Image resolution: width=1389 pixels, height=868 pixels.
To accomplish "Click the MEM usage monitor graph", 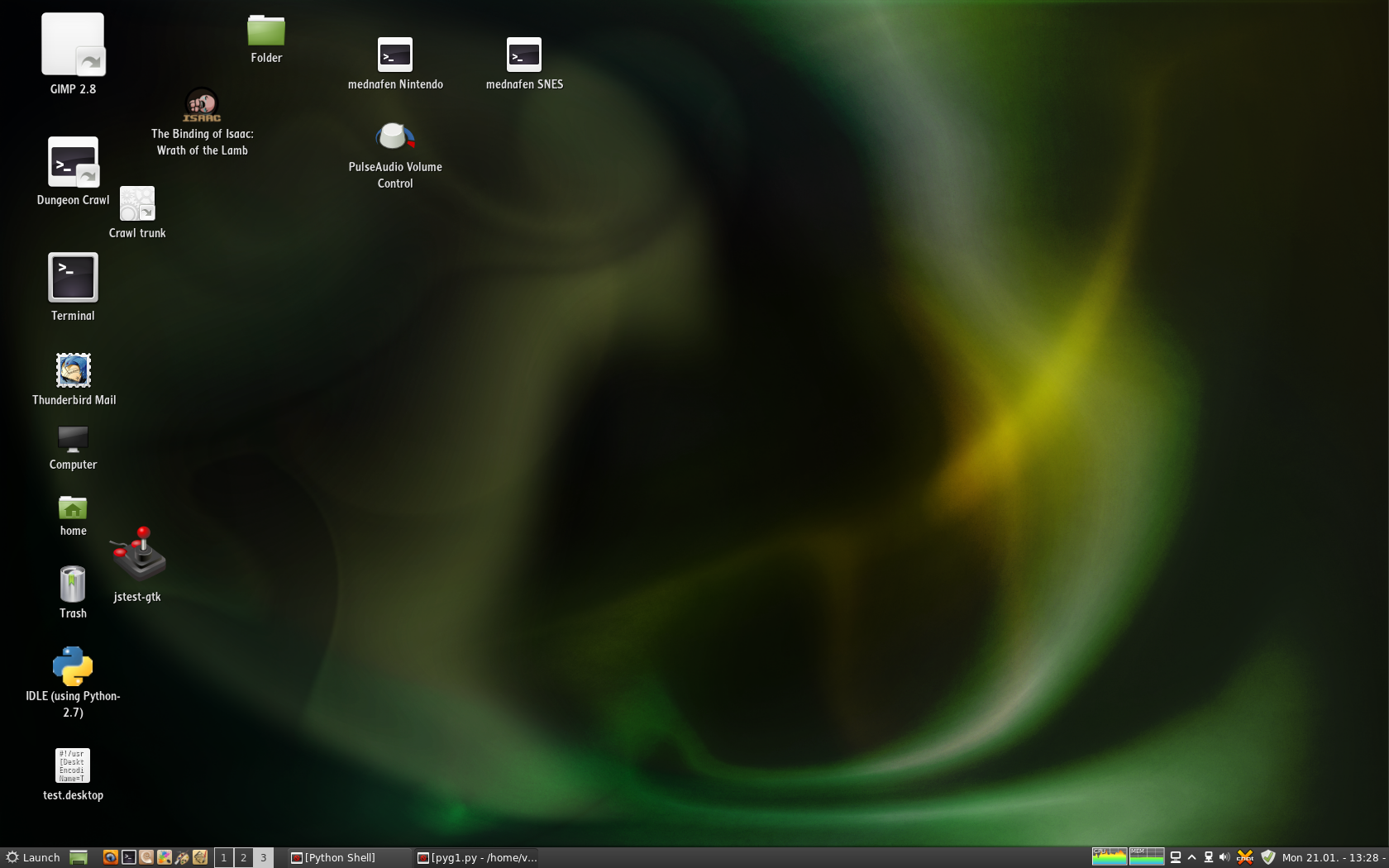I will pos(1147,856).
